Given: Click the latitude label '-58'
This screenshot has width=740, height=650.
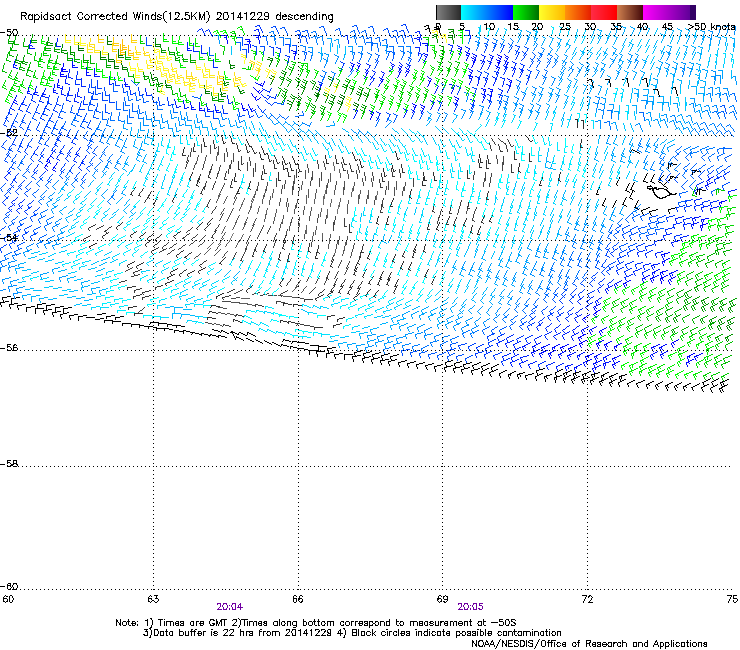Looking at the screenshot, I should pyautogui.click(x=9, y=464).
